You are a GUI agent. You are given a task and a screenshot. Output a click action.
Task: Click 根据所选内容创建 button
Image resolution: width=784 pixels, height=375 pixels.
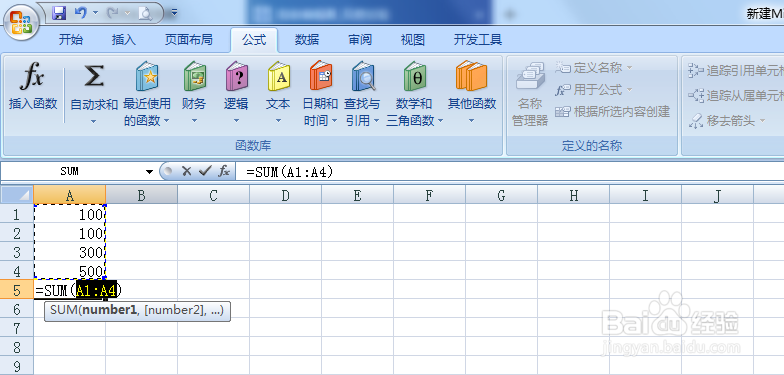612,112
